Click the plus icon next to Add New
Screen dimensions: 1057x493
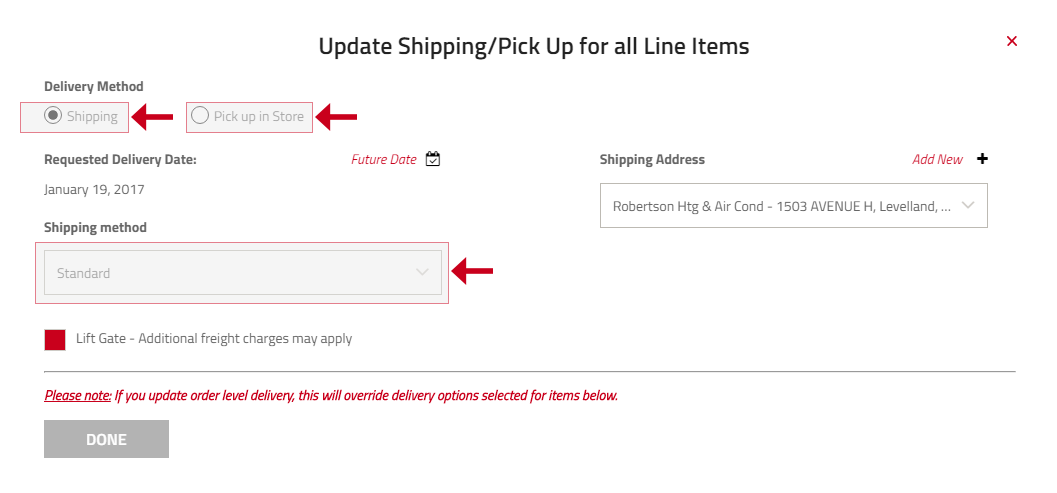[x=982, y=159]
